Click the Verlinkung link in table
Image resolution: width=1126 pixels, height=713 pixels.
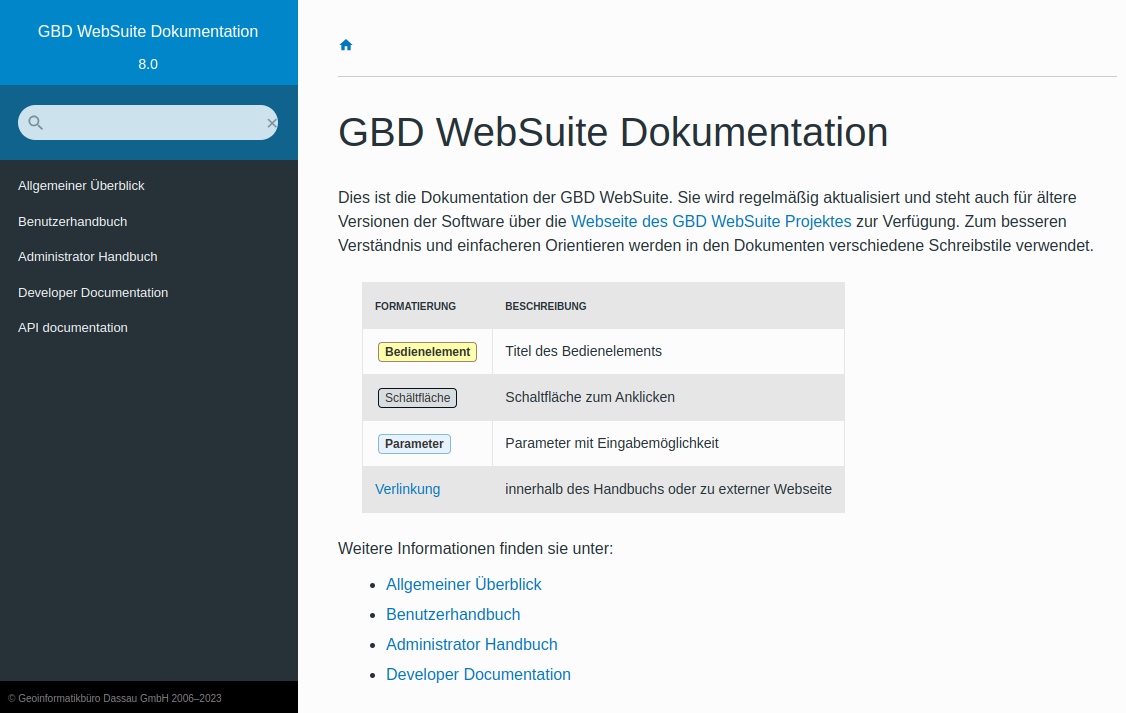pos(407,489)
